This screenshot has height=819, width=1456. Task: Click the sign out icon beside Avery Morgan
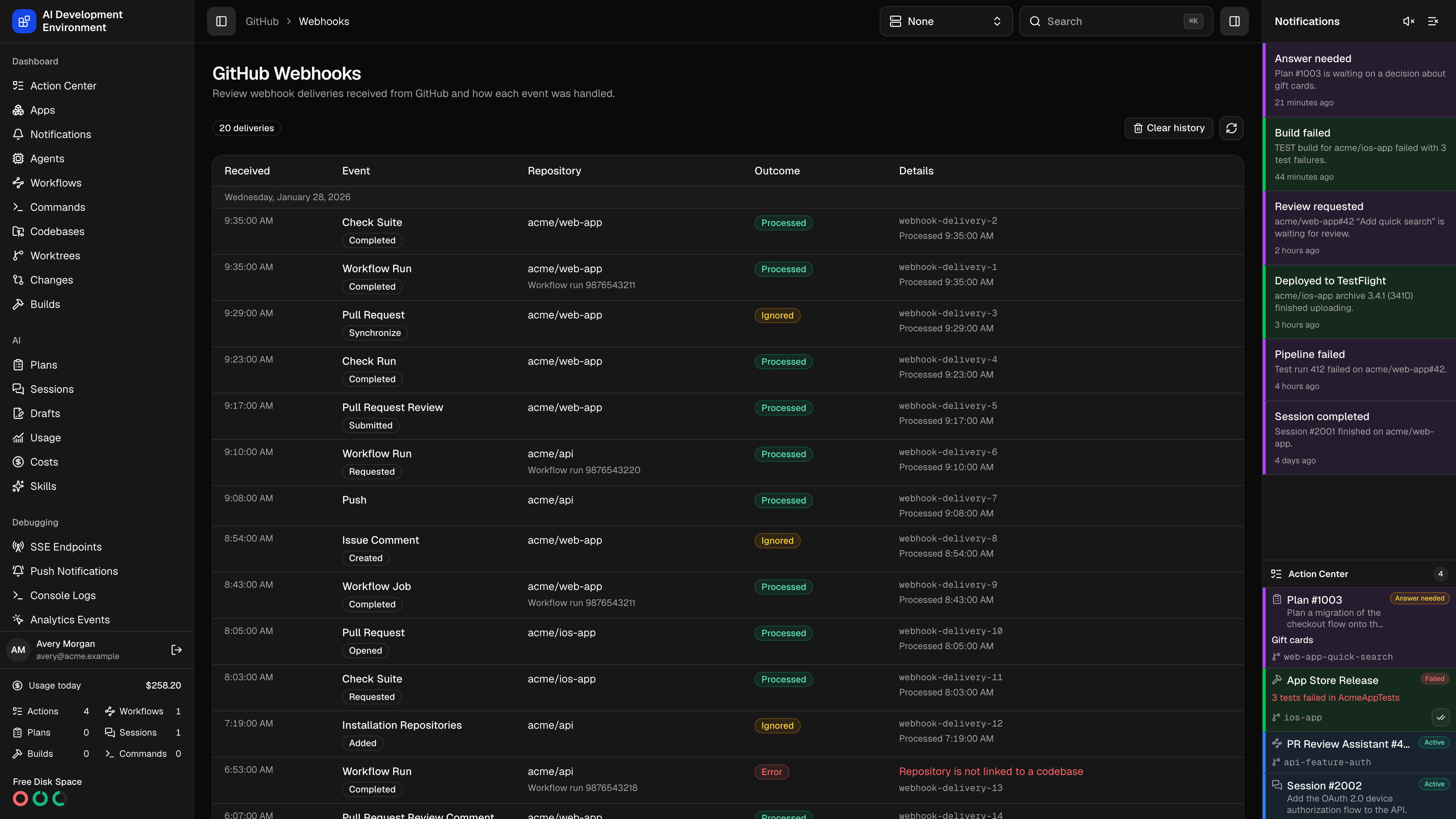tap(176, 650)
